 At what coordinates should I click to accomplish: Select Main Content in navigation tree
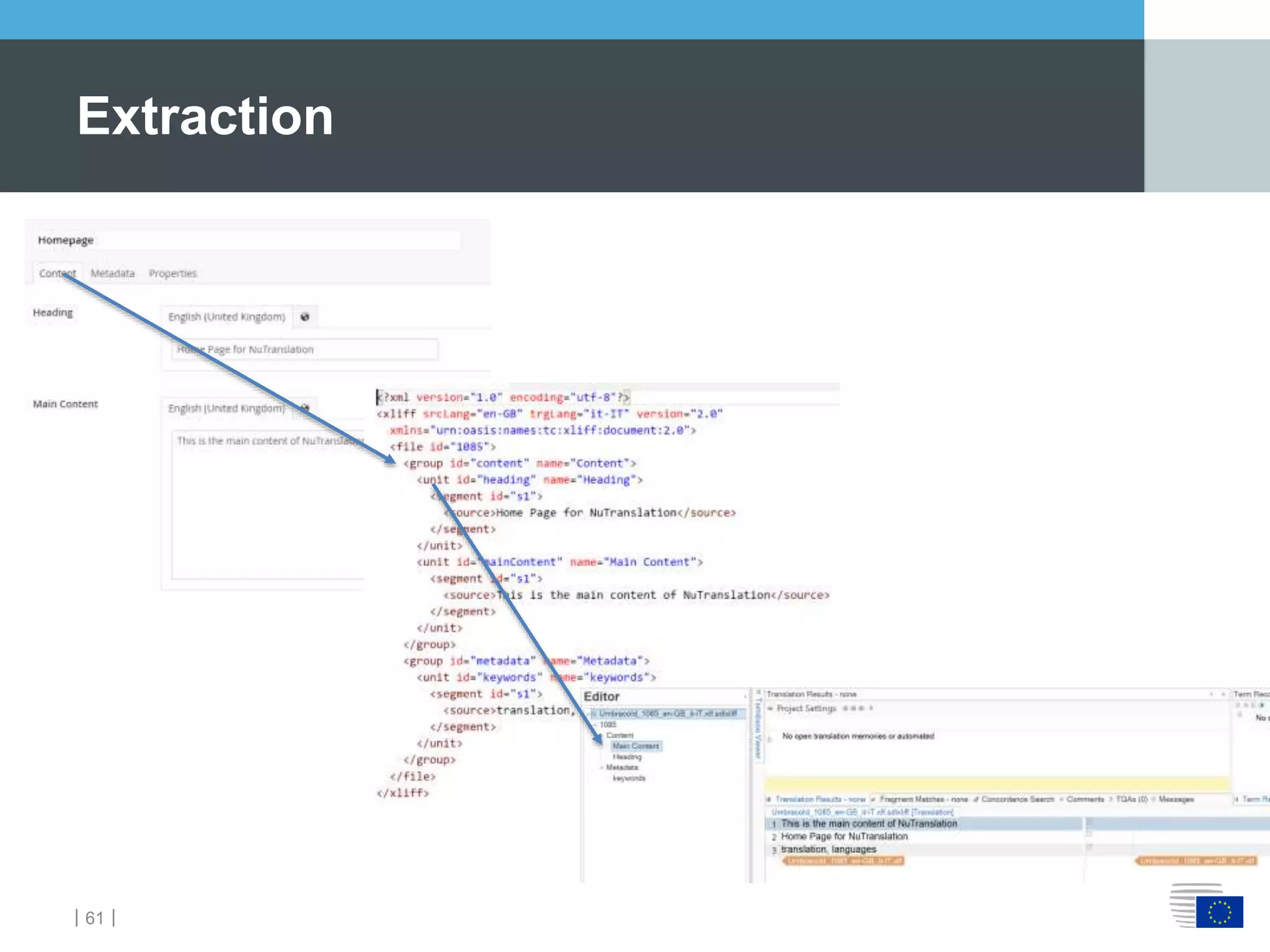636,746
